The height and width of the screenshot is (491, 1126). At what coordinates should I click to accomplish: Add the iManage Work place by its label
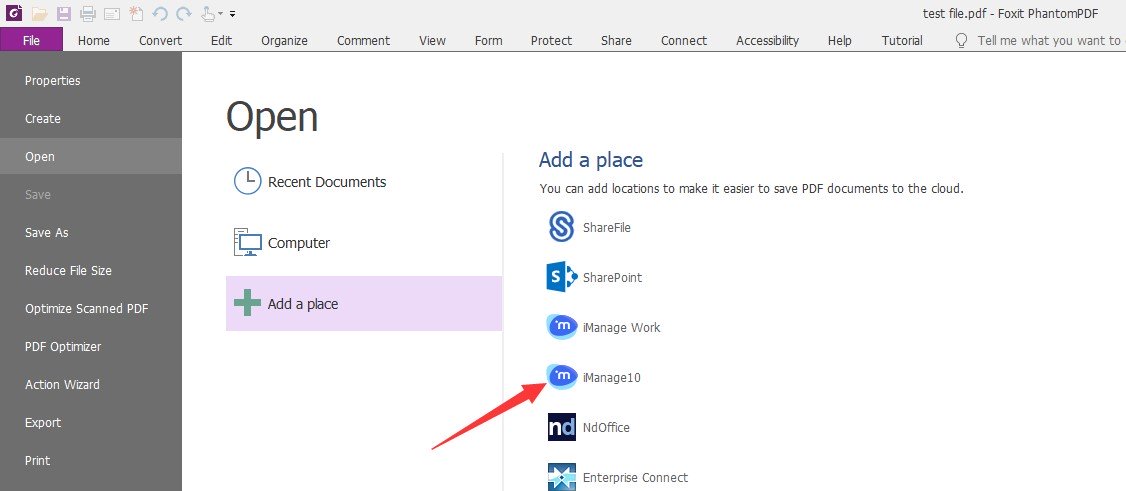(x=621, y=327)
